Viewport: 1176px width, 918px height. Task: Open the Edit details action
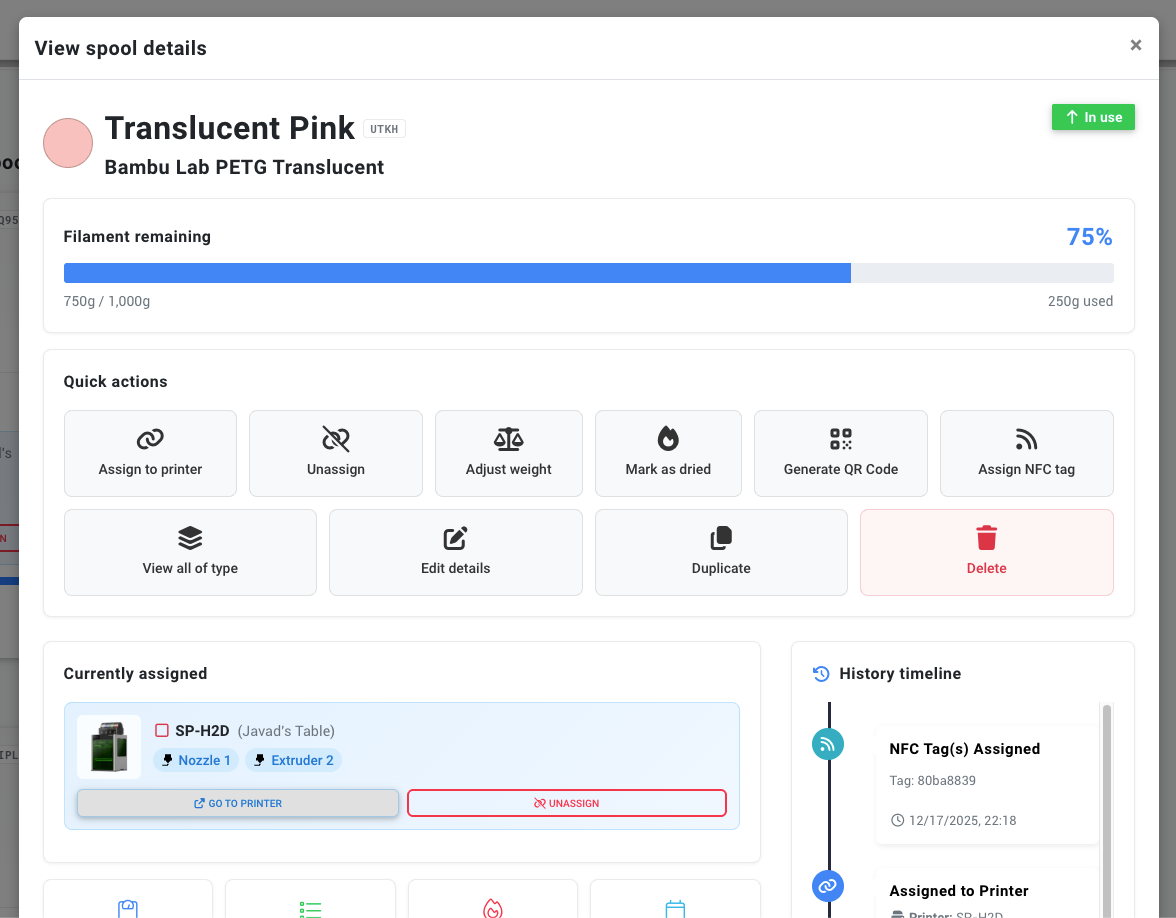(x=455, y=552)
